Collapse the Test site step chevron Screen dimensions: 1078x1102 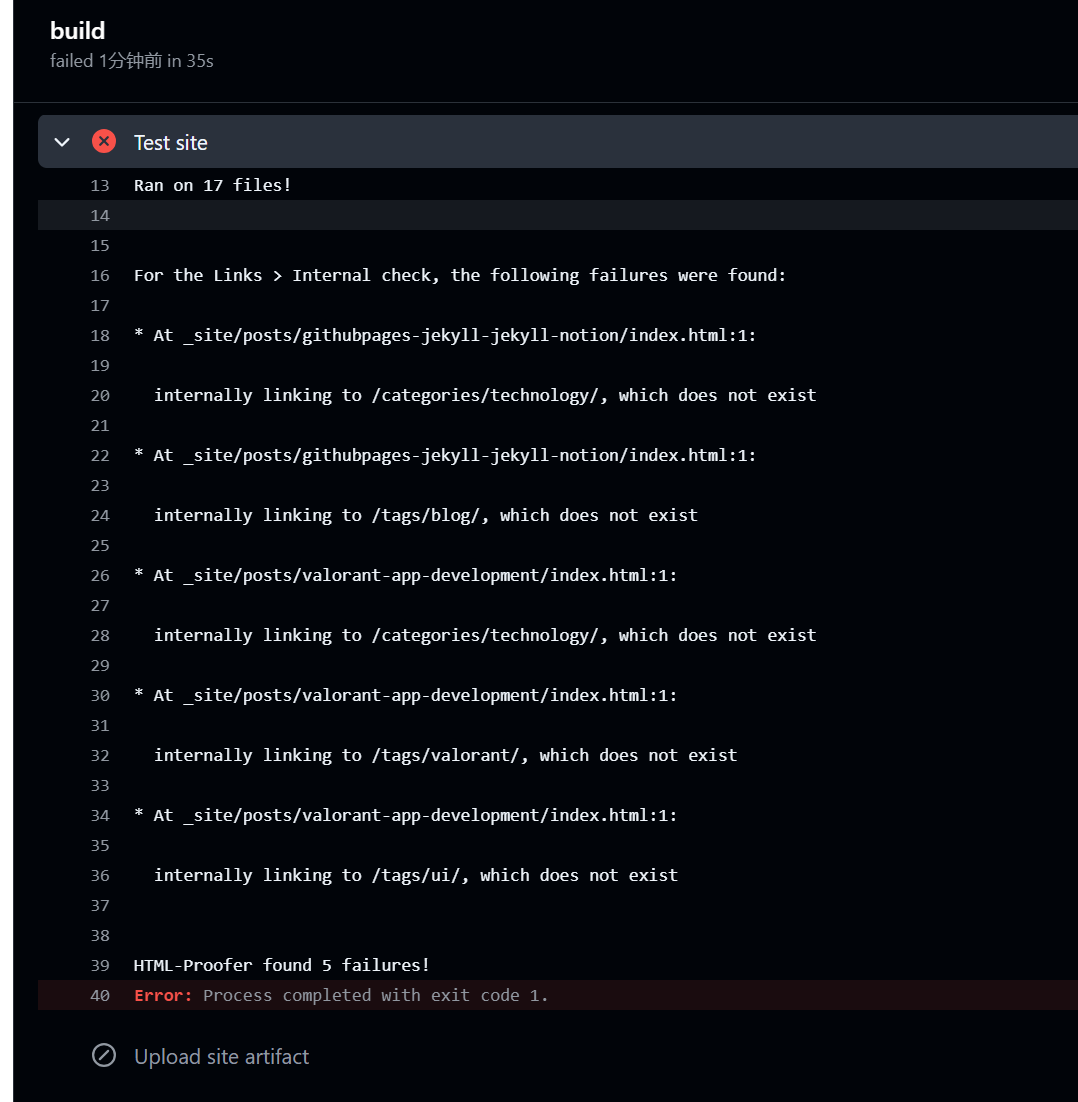click(62, 143)
